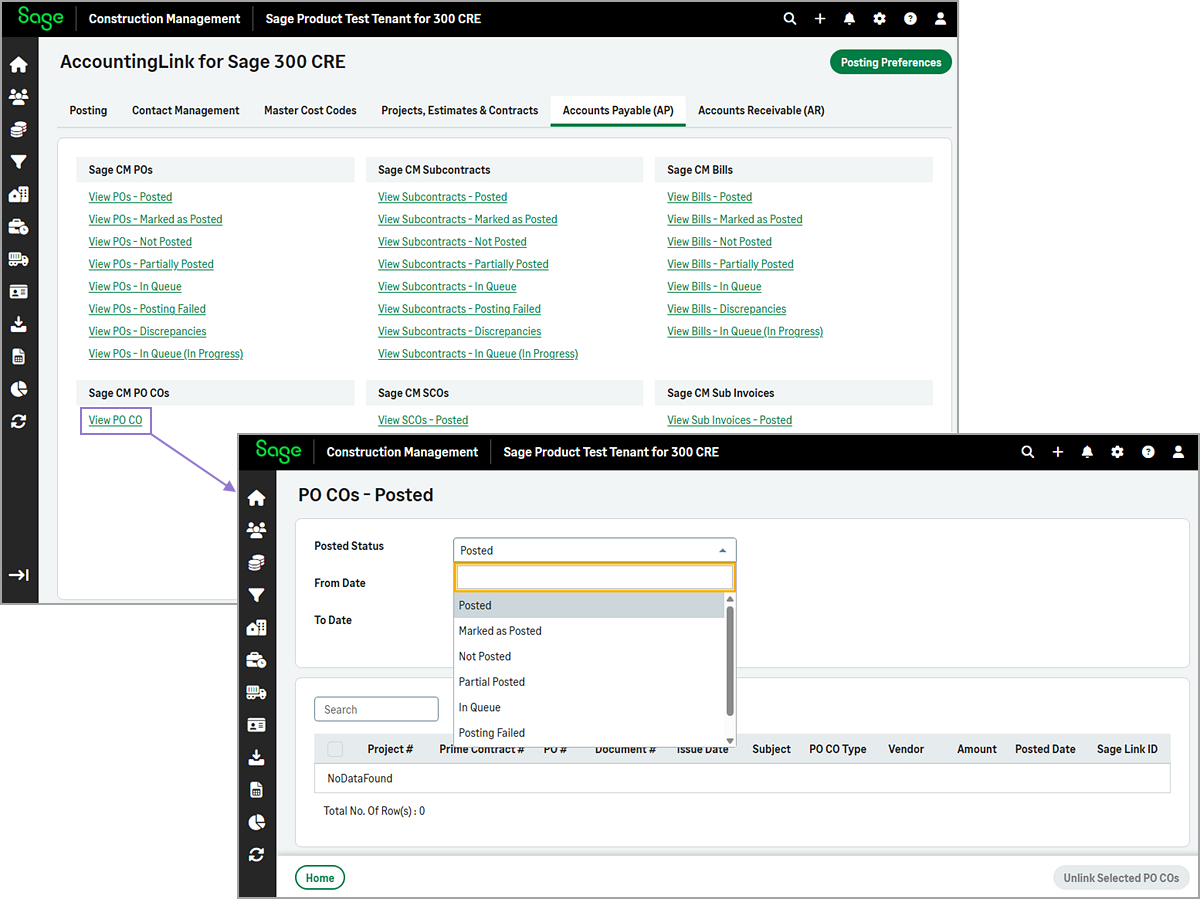Click Unlink Selected PO COs button
1200x899 pixels.
1121,878
